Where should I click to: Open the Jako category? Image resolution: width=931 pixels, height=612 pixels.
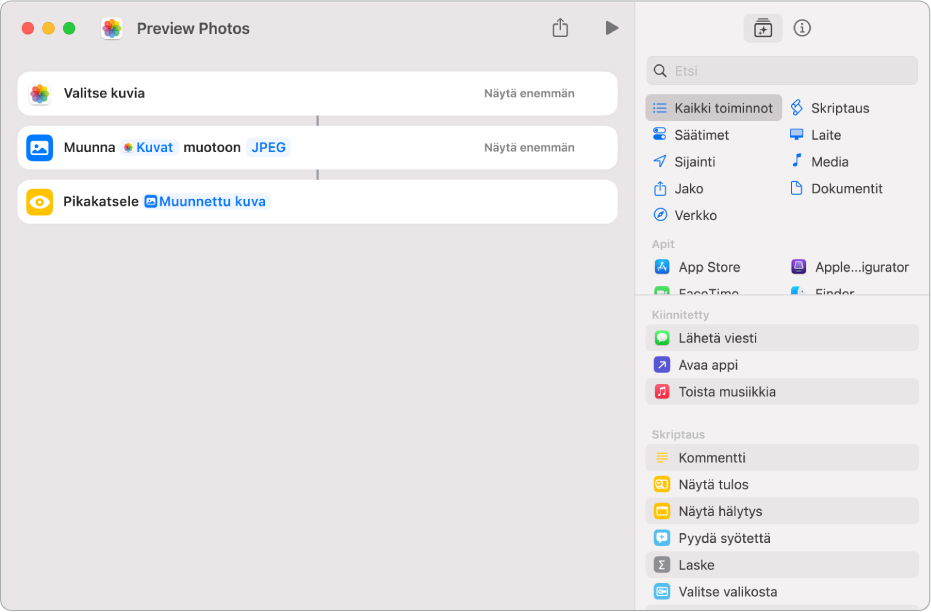click(x=678, y=189)
